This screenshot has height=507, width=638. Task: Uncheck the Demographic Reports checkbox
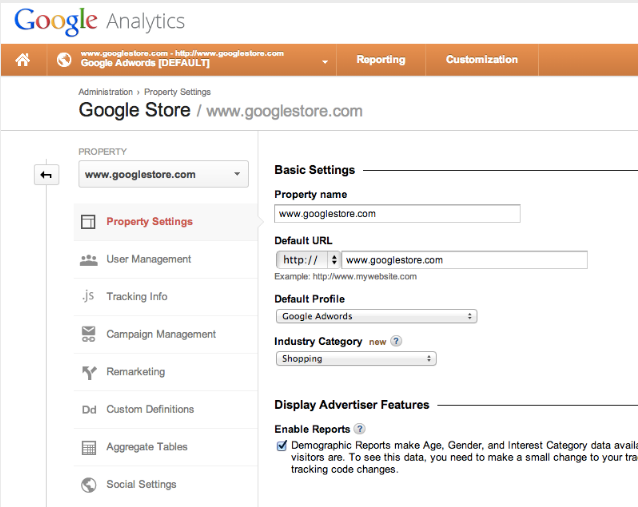pos(282,445)
